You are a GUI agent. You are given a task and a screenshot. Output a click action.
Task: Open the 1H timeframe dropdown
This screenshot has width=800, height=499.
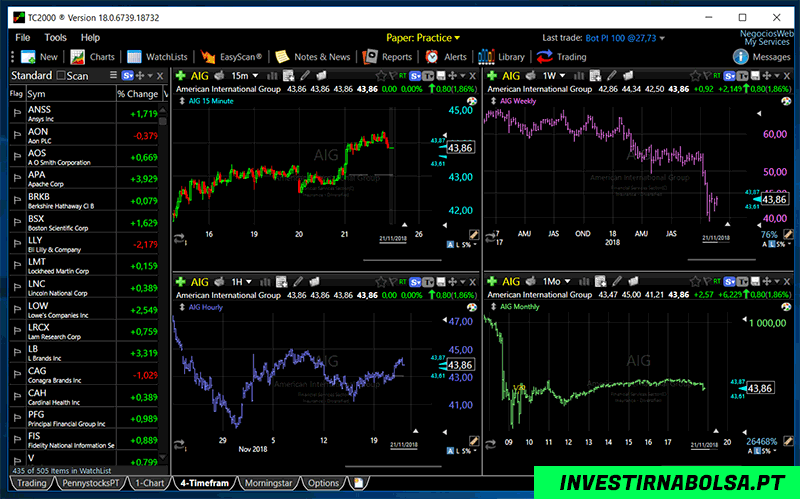click(242, 282)
